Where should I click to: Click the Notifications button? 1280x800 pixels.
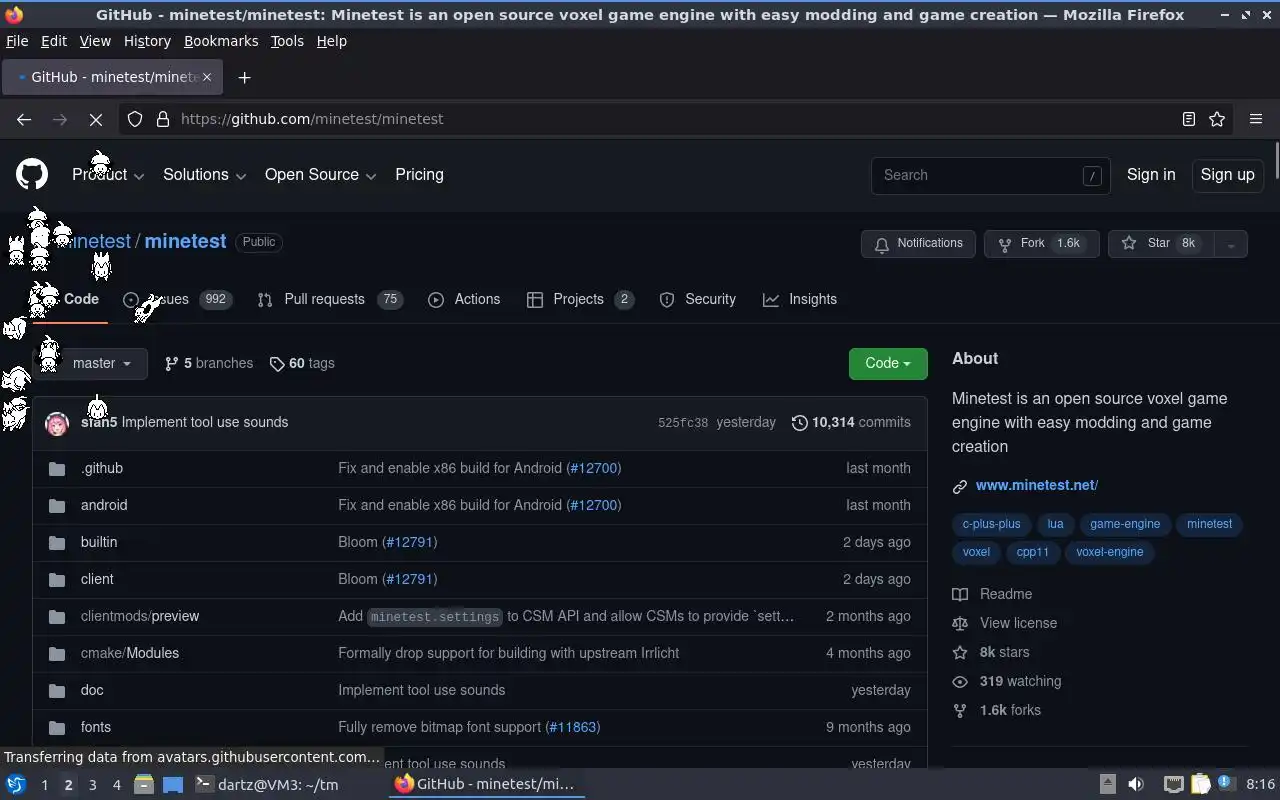click(x=918, y=244)
